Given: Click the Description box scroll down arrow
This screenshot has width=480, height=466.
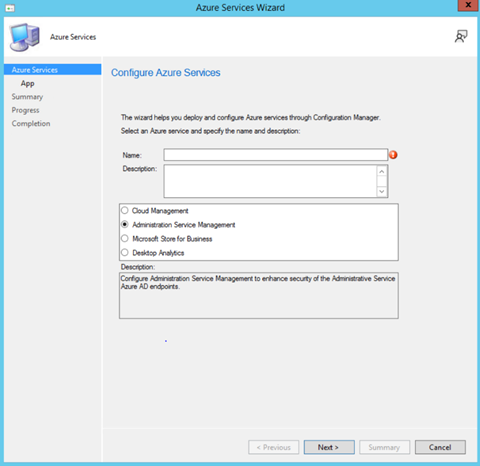Looking at the screenshot, I should pyautogui.click(x=382, y=192).
